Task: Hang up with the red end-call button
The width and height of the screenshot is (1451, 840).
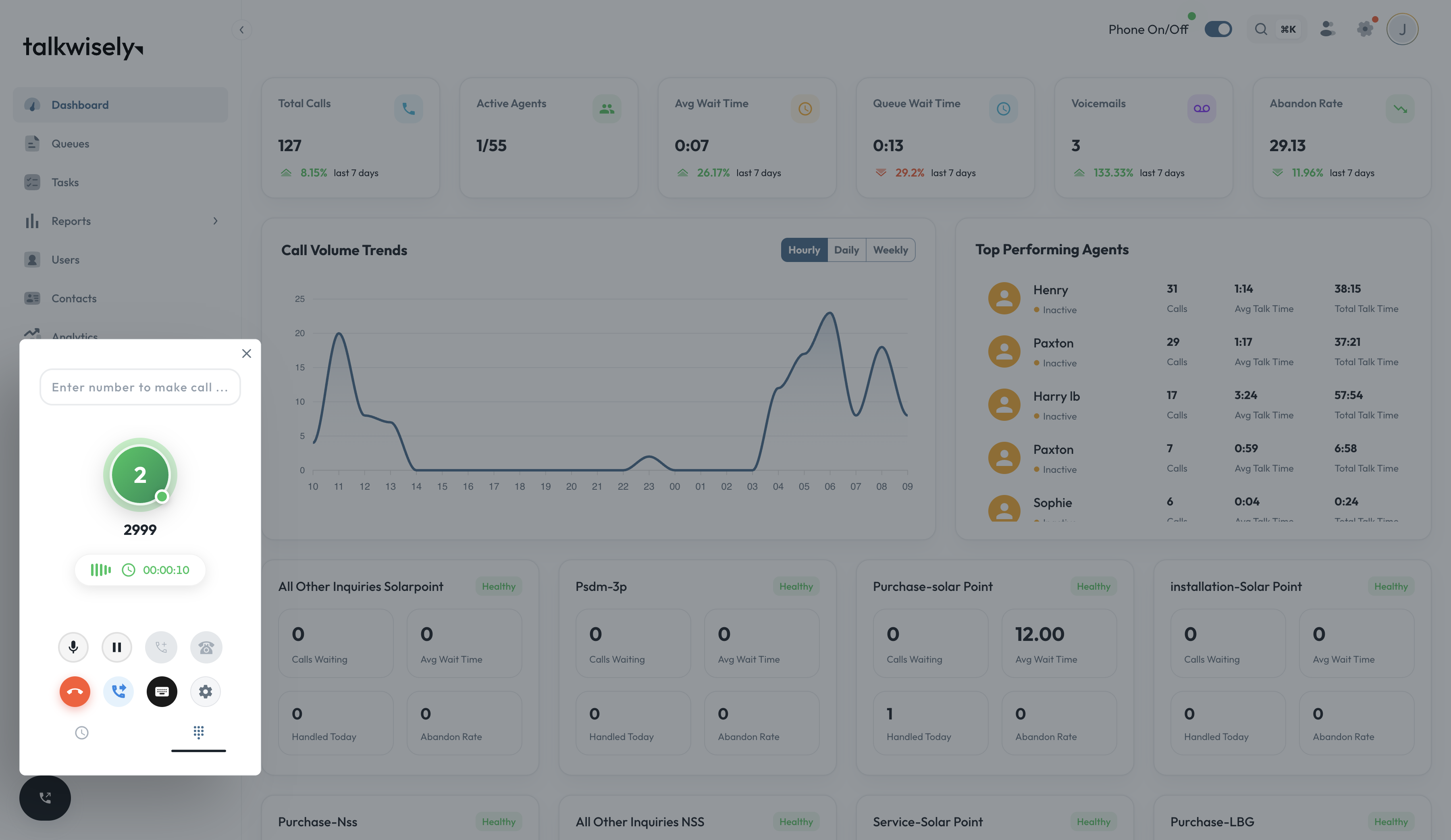Action: pyautogui.click(x=75, y=691)
